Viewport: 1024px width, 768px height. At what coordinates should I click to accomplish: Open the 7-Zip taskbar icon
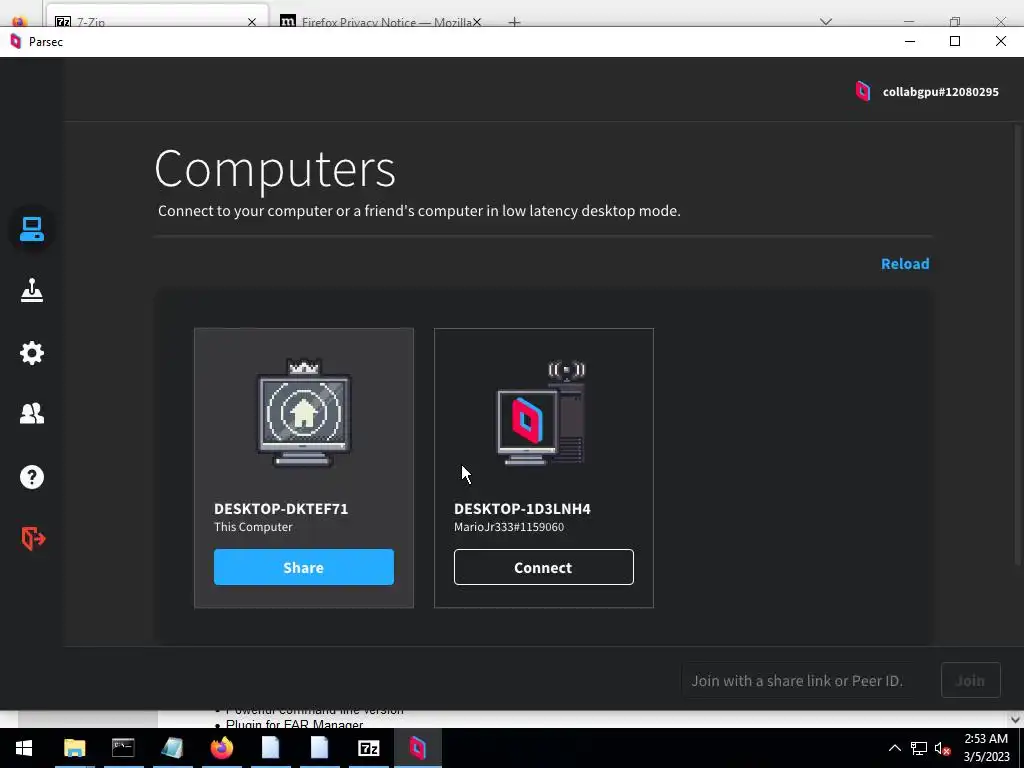(369, 748)
